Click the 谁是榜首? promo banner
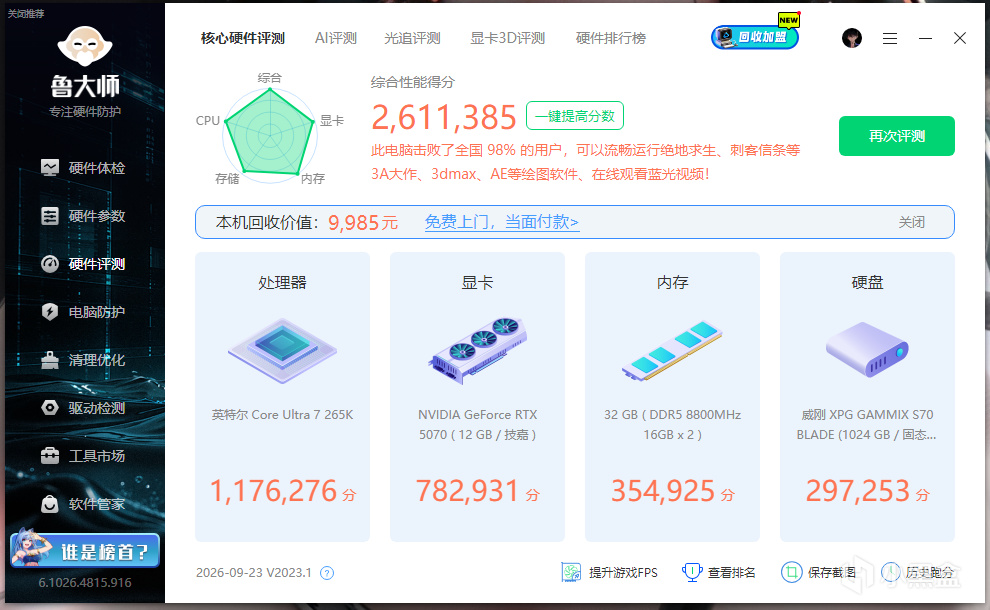The image size is (990, 610). click(85, 550)
